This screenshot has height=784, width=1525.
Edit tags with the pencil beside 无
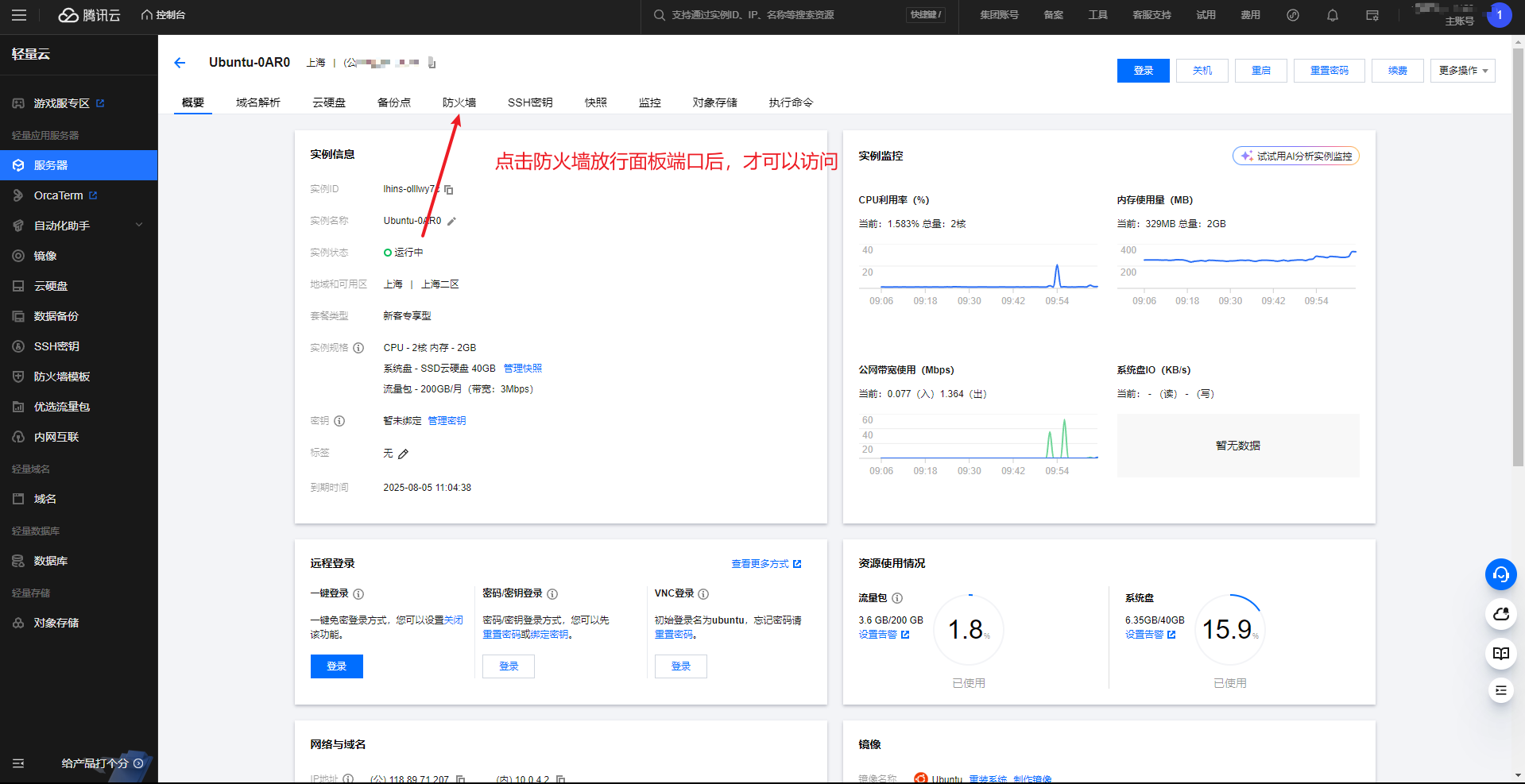[x=404, y=454]
